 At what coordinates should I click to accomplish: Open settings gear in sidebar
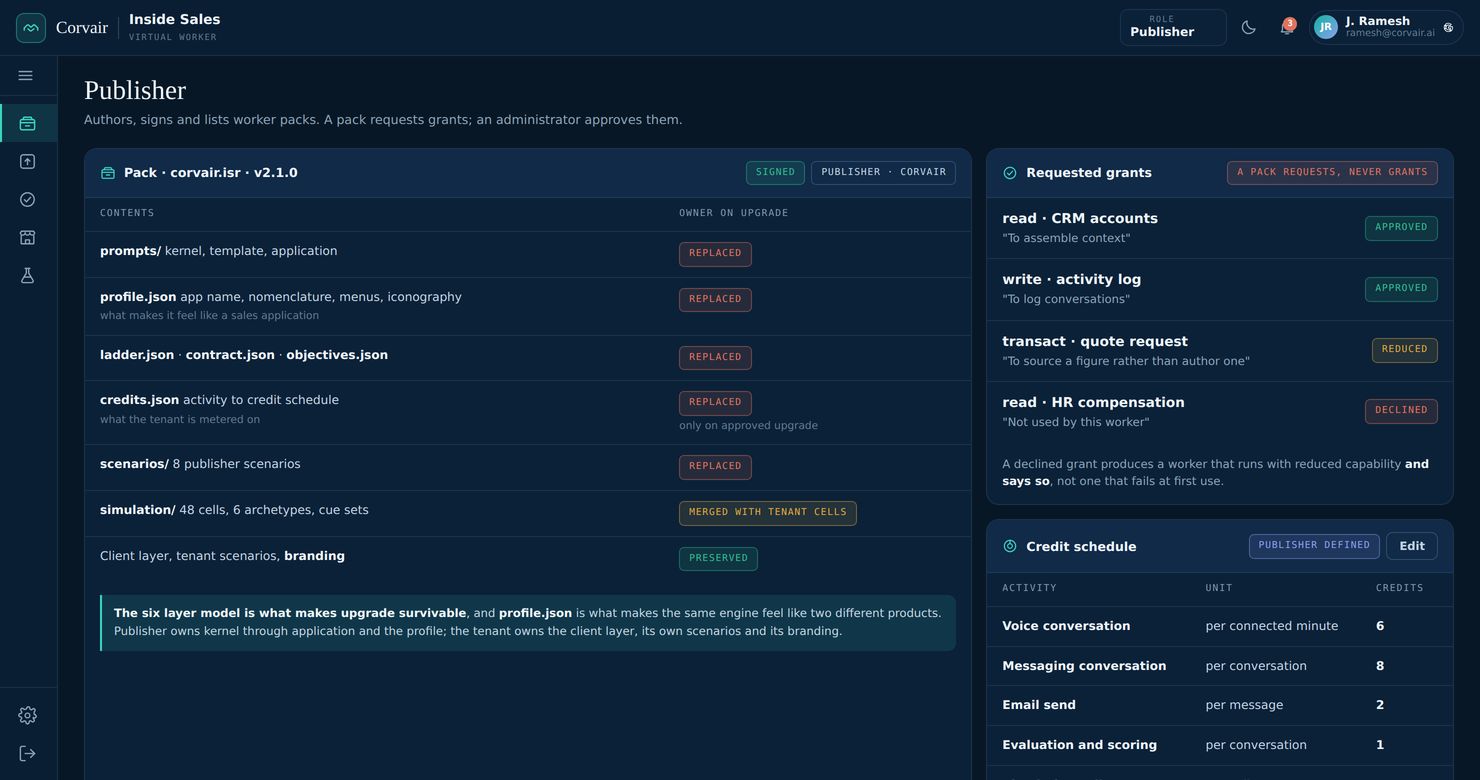[28, 715]
